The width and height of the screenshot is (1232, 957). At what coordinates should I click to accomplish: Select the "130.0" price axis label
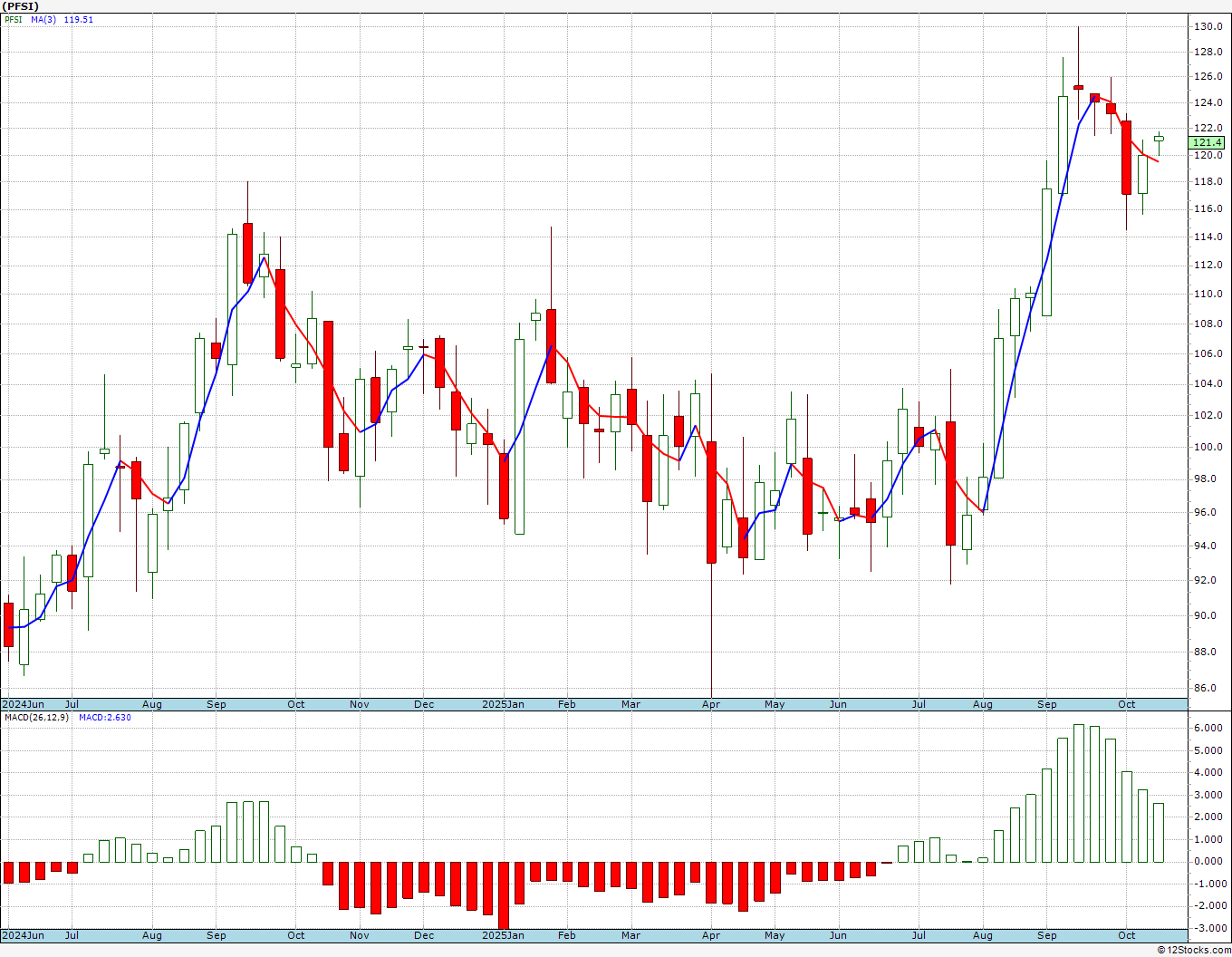(1208, 26)
